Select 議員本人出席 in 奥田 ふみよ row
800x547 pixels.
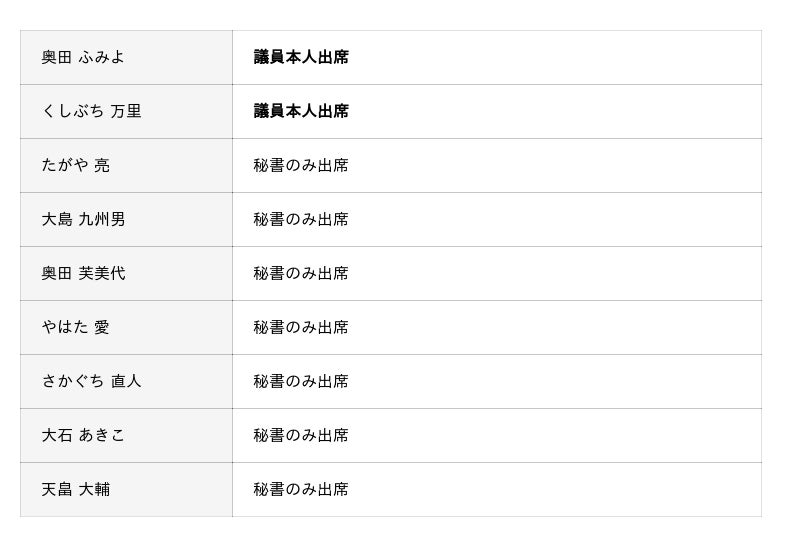point(301,58)
